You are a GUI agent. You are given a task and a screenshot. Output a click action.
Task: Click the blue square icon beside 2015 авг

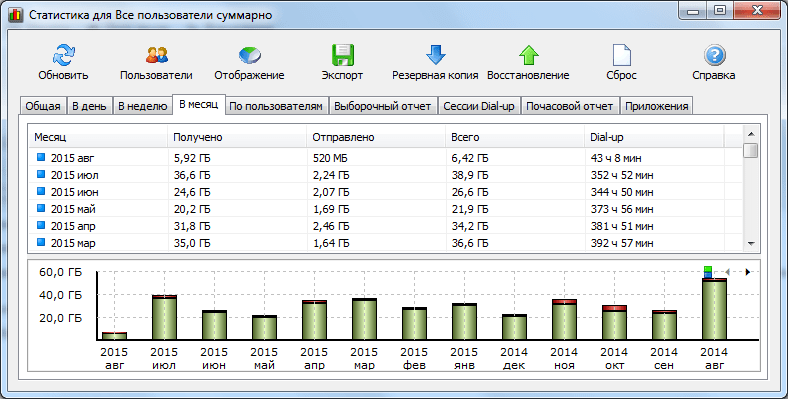coord(41,158)
